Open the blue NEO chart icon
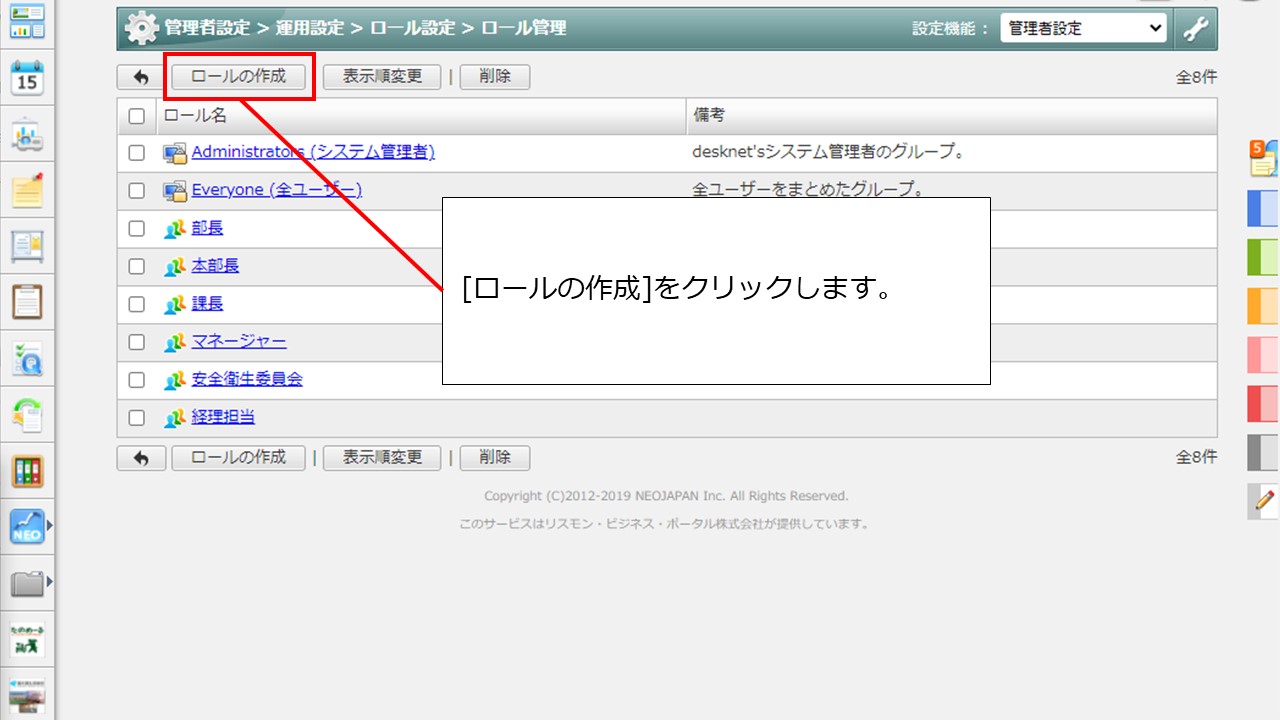This screenshot has width=1280, height=720. pyautogui.click(x=27, y=525)
